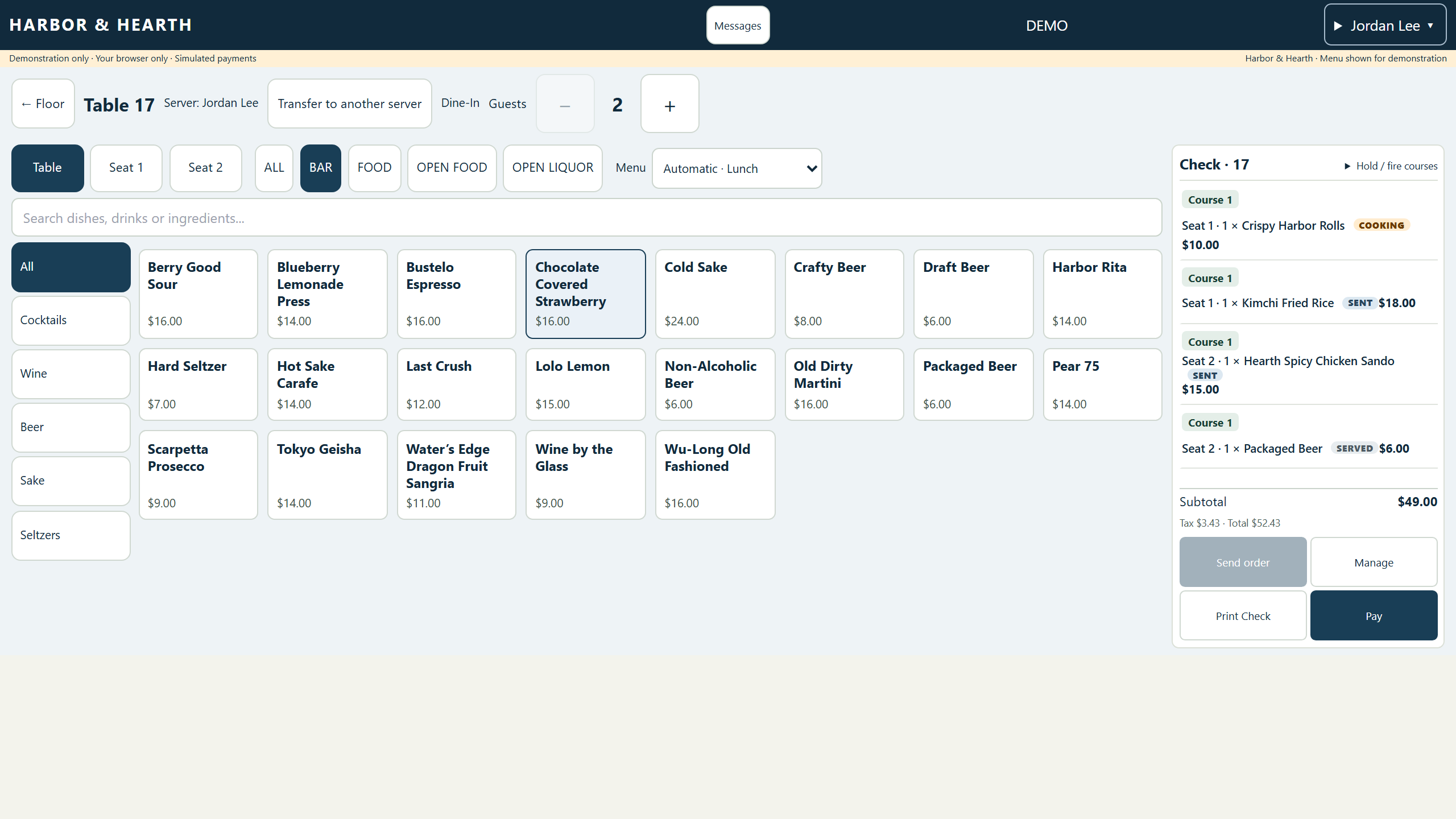
Task: Open the Automatic · Lunch menu dropdown
Action: 737,168
